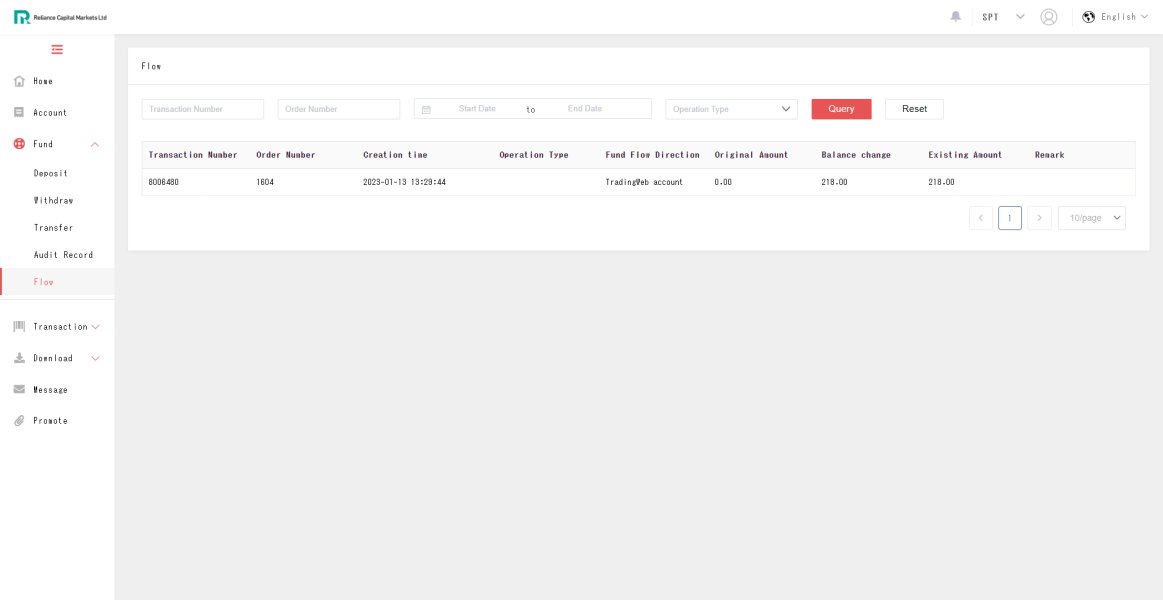Click the Reliance Capital Markets logo
This screenshot has width=1163, height=600.
click(60, 17)
